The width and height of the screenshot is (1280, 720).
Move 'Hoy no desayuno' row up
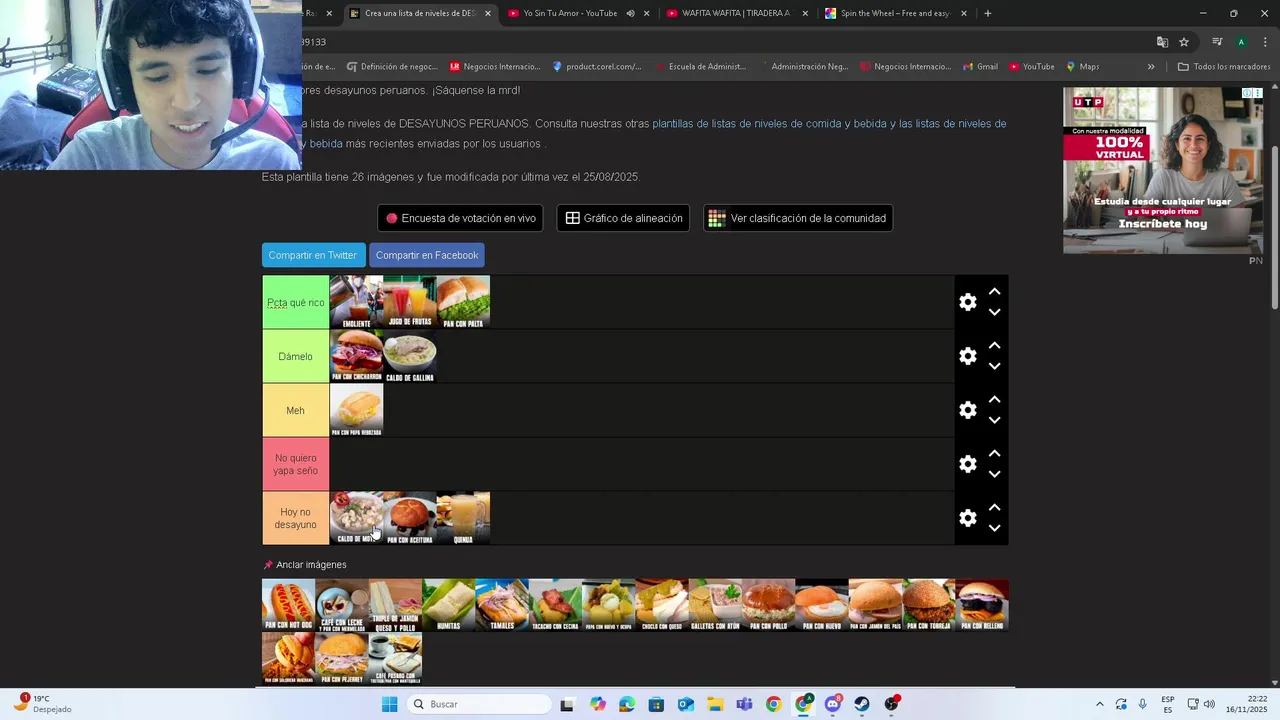coord(994,508)
